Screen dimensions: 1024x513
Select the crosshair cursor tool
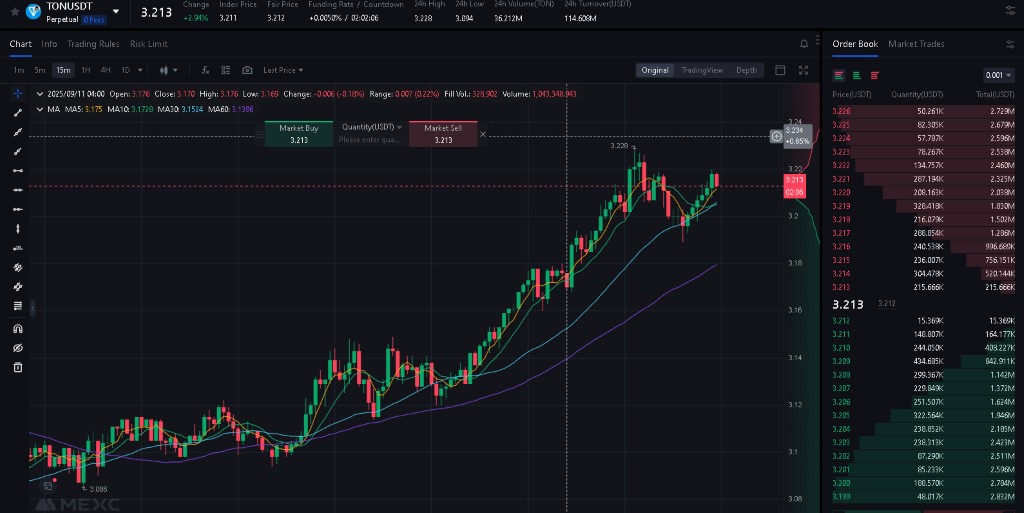click(x=18, y=93)
